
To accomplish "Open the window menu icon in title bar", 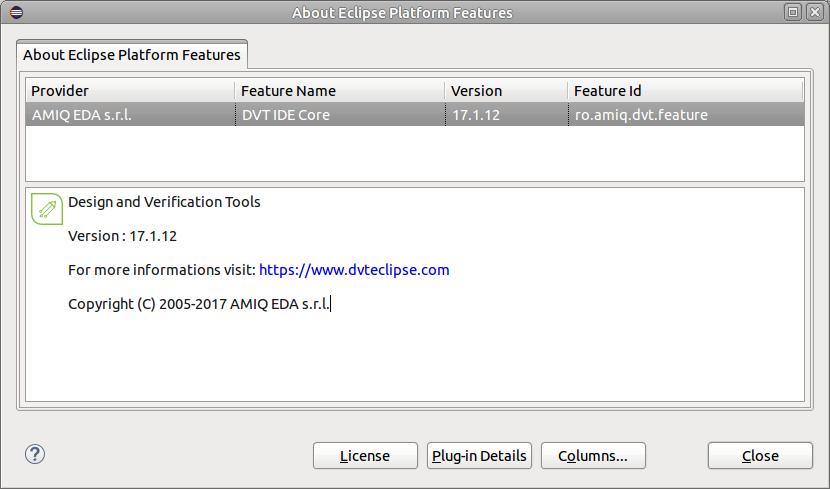I will 13,12.
